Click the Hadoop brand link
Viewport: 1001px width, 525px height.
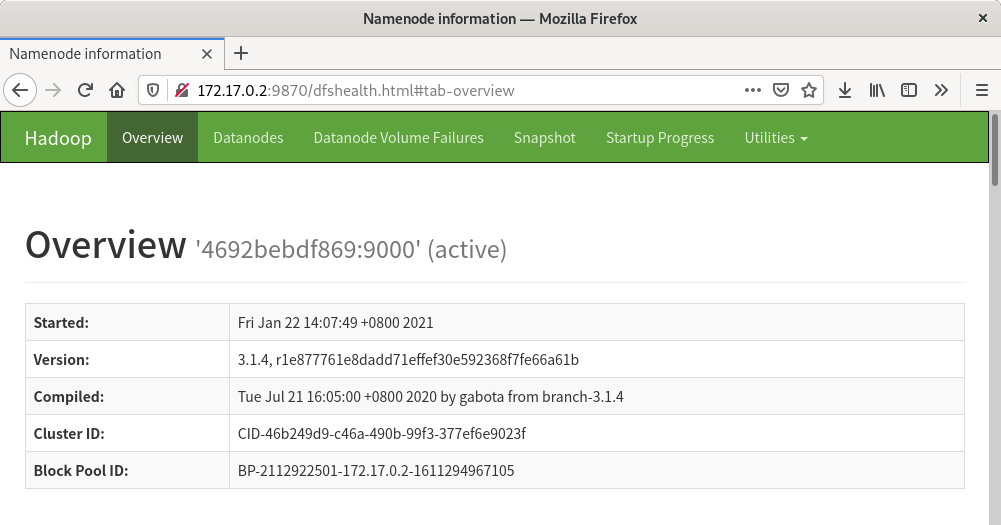pyautogui.click(x=58, y=138)
